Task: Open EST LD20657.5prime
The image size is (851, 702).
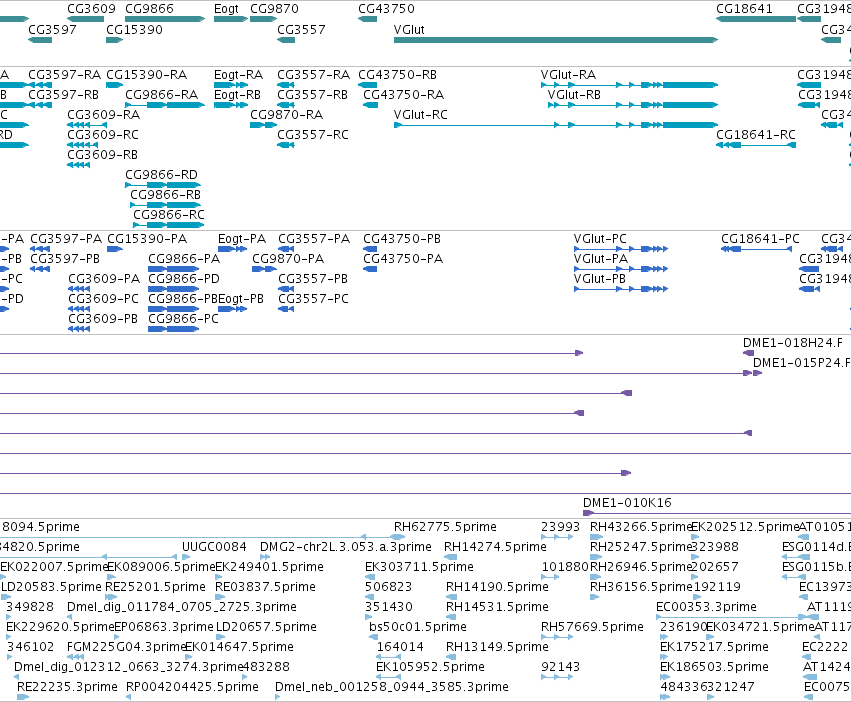Action: click(x=219, y=637)
